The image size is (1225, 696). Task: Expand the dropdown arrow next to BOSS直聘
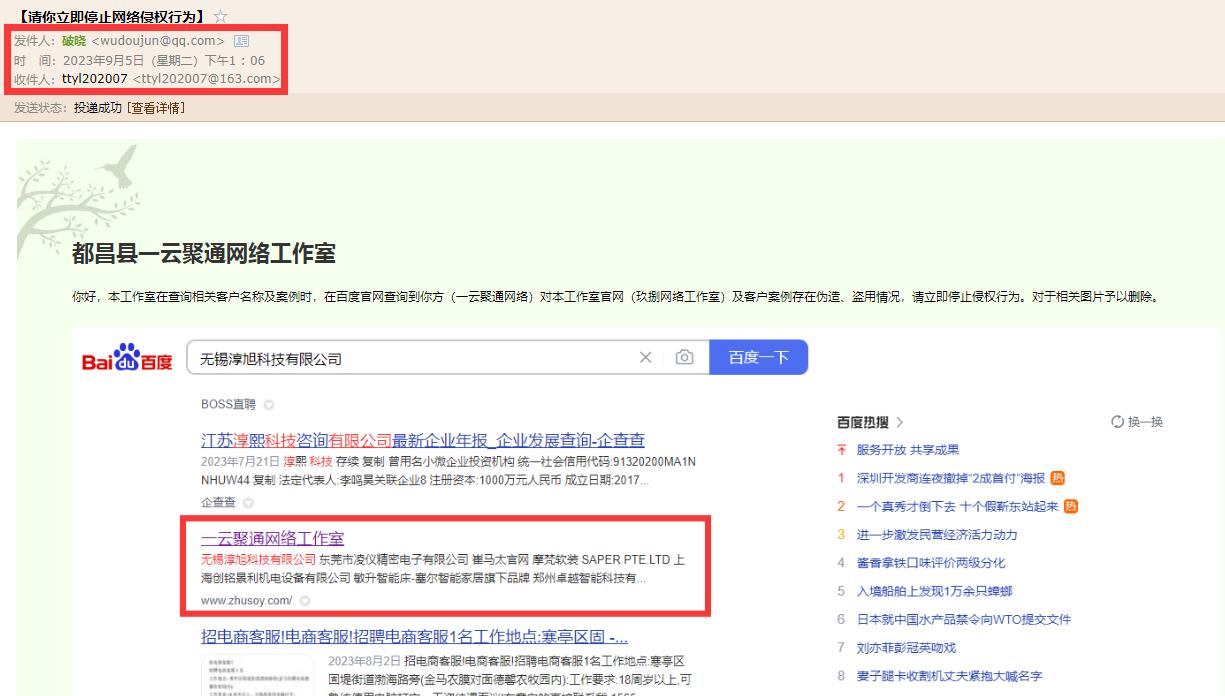coord(269,405)
